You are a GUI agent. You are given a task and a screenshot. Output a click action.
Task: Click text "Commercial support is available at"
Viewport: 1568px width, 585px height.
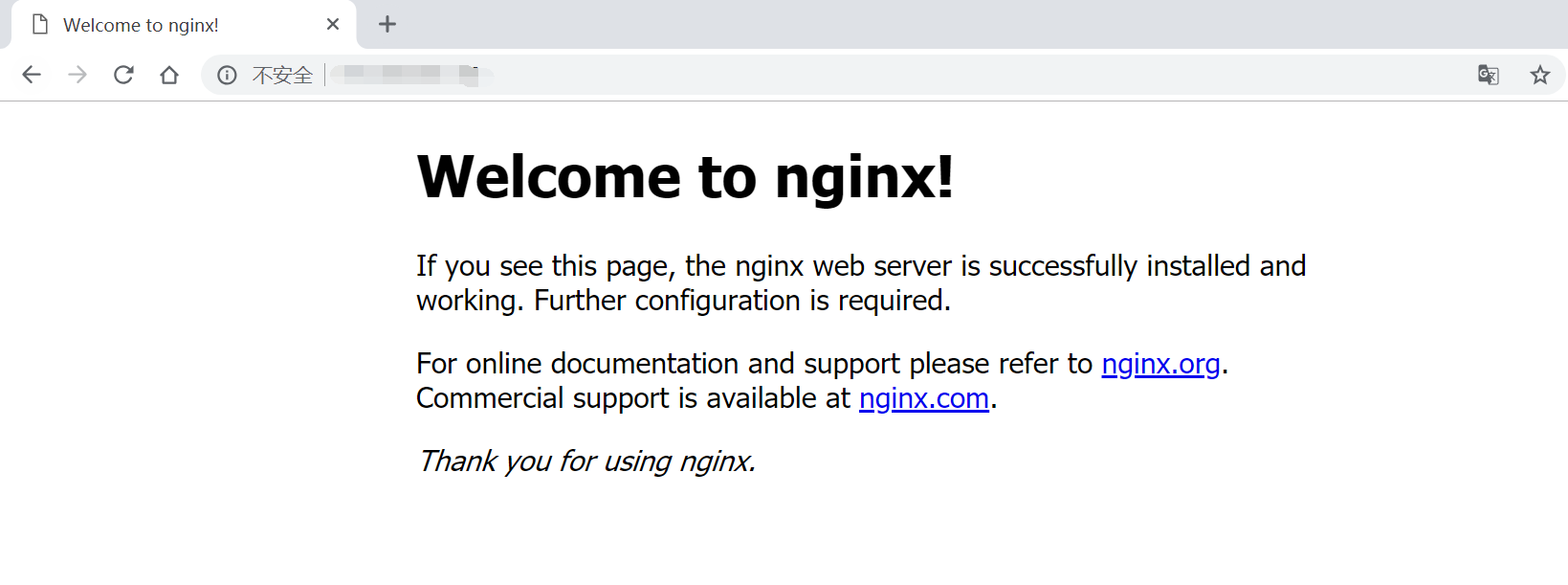(x=633, y=398)
